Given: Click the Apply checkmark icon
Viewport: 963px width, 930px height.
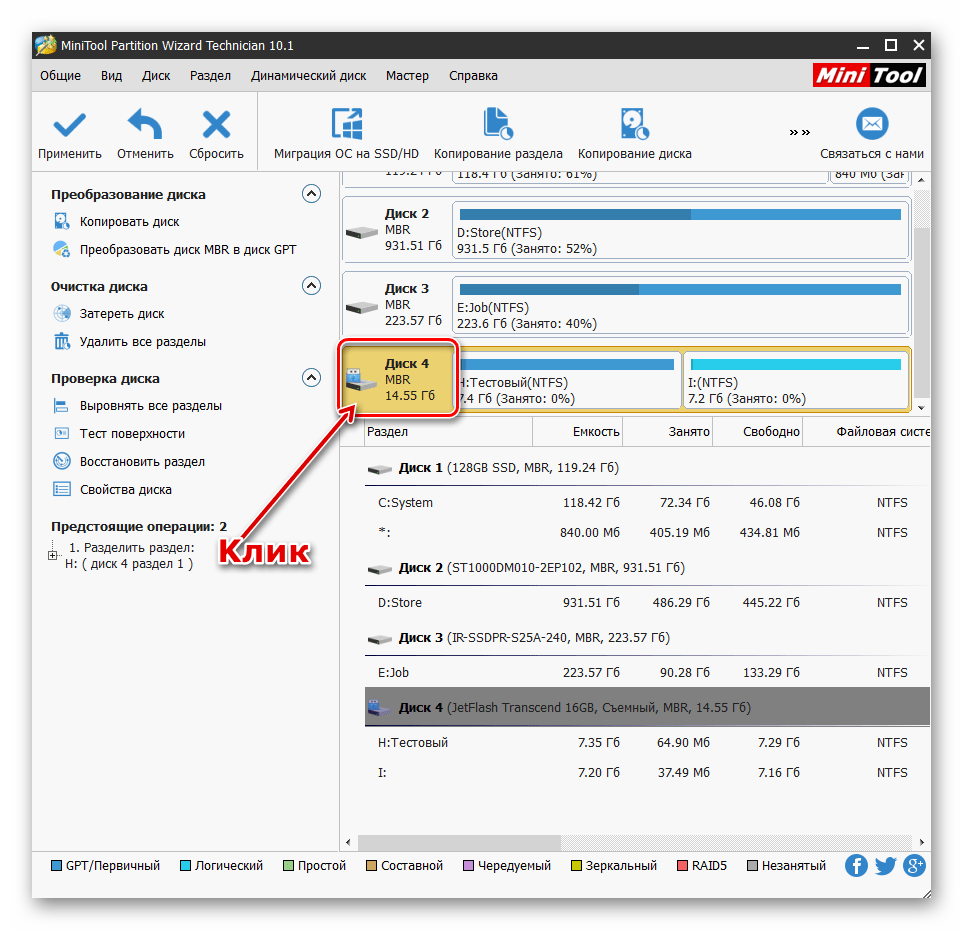Looking at the screenshot, I should tap(69, 126).
